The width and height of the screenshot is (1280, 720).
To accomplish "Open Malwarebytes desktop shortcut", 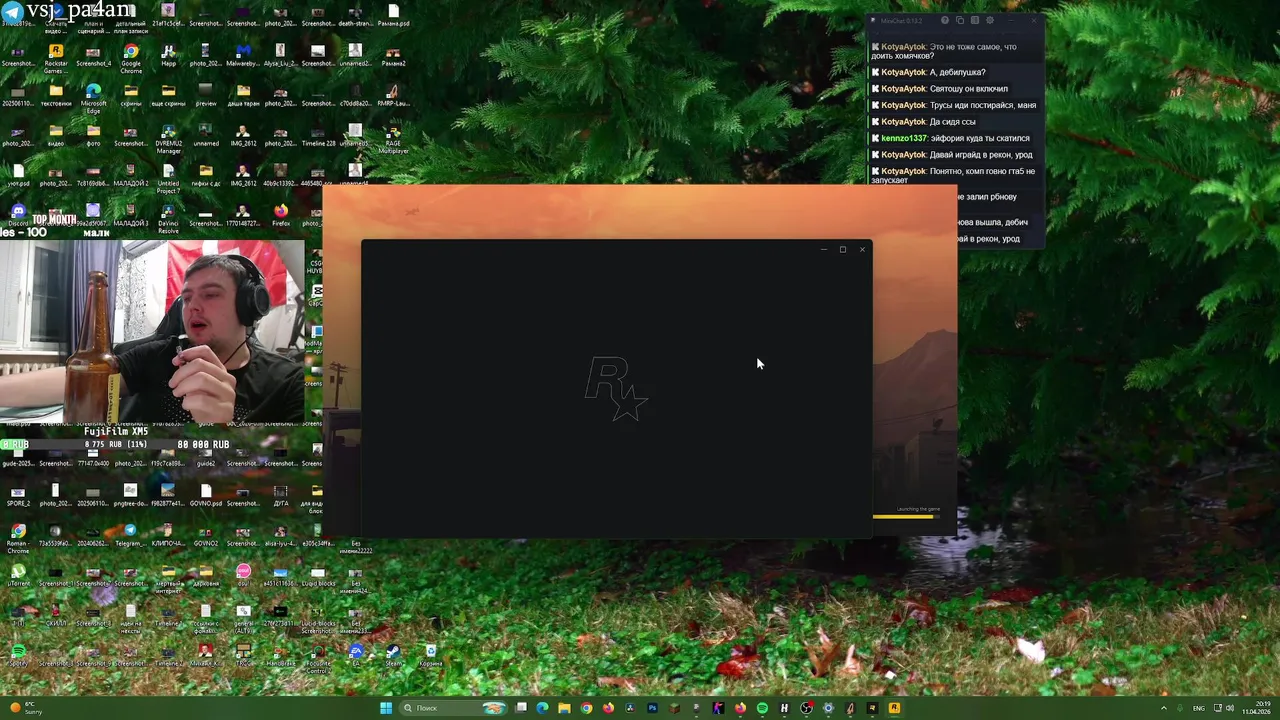I will [243, 56].
